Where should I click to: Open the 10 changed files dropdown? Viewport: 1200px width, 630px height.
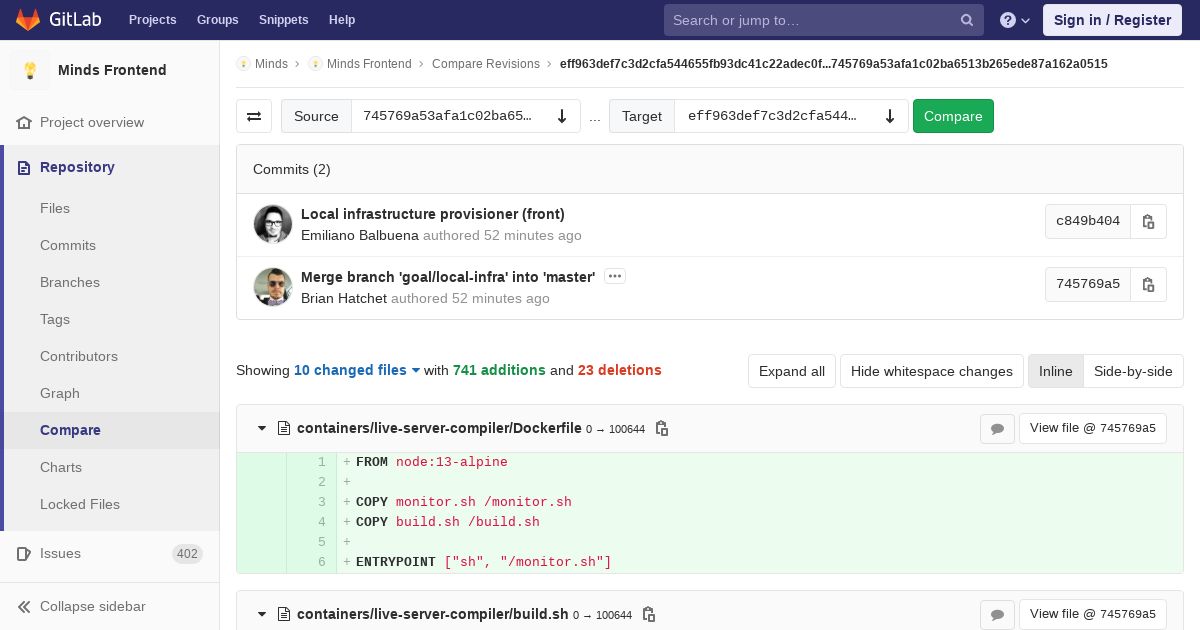tap(357, 370)
